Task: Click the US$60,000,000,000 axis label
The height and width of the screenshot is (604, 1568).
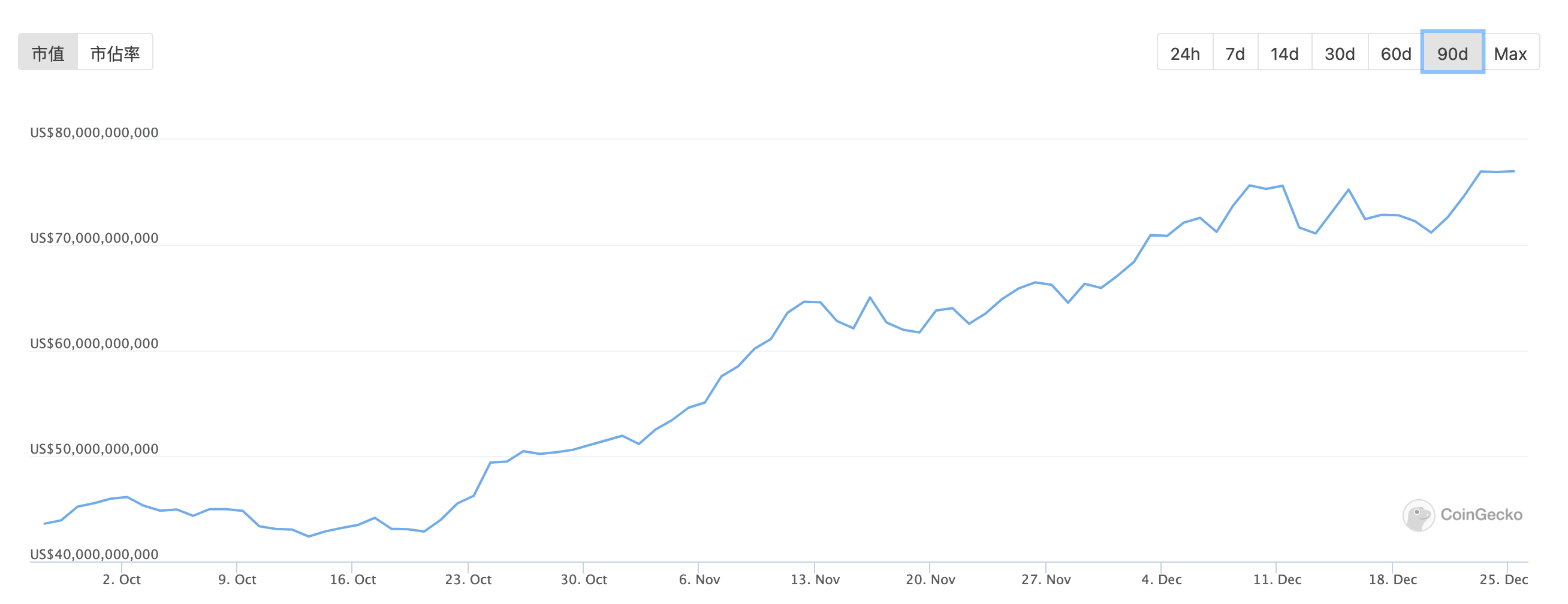Action: pyautogui.click(x=94, y=344)
